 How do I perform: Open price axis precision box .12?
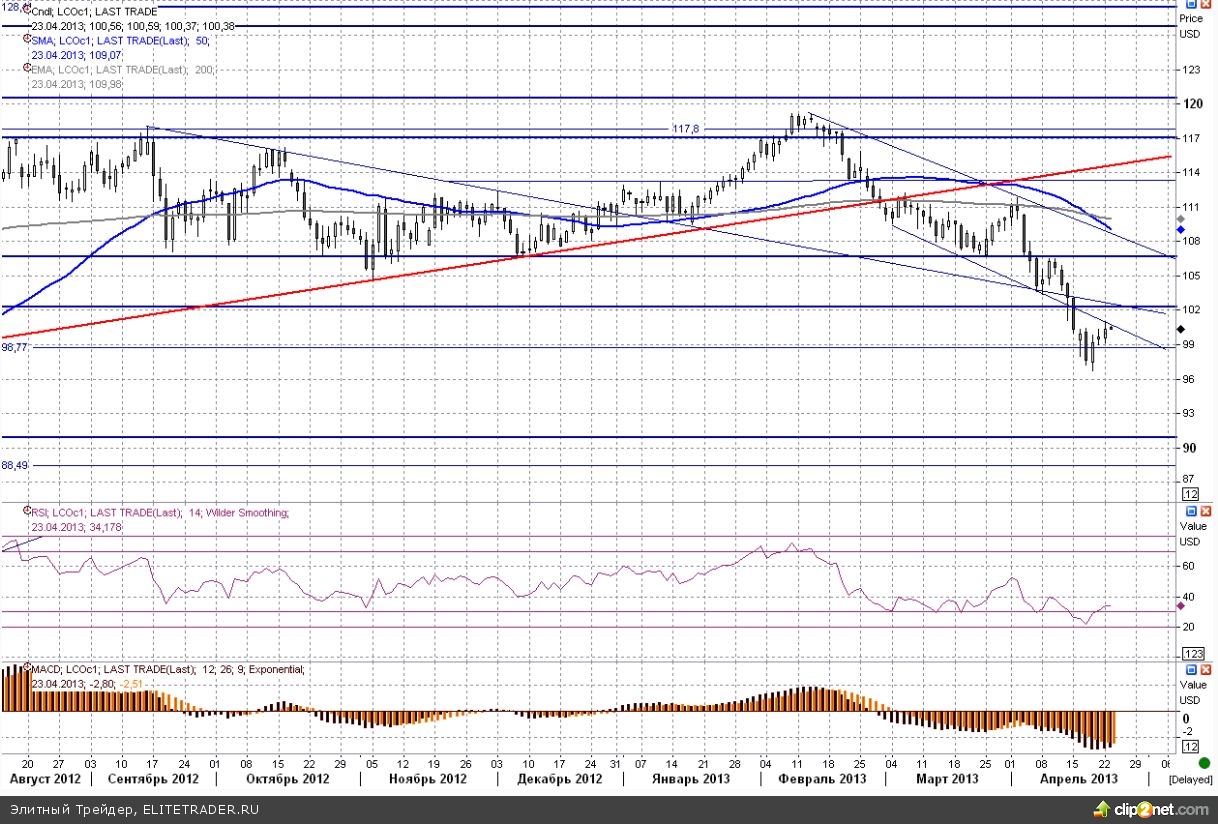point(1190,494)
